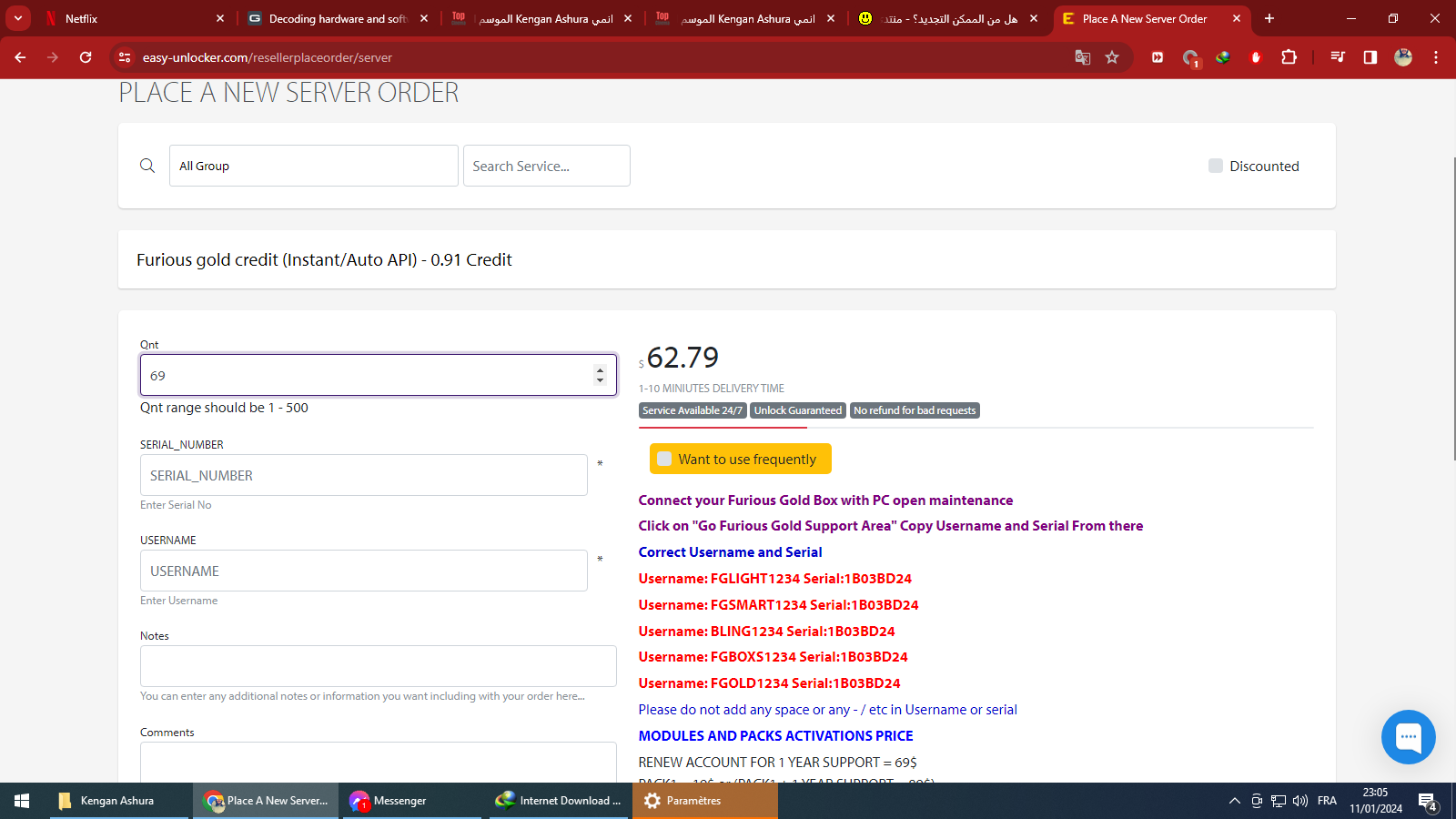
Task: Close the Netflix tab
Action: click(x=220, y=18)
